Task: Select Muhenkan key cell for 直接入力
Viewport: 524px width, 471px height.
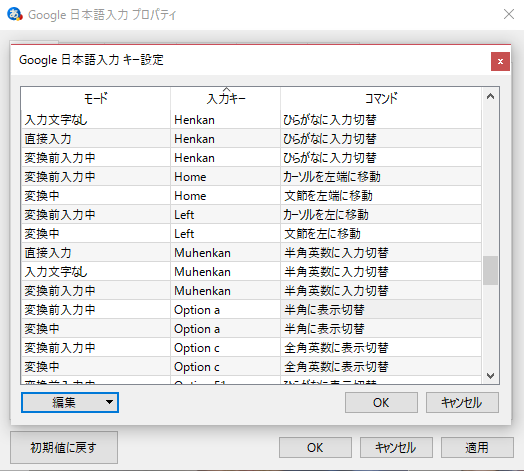Action: click(x=226, y=253)
